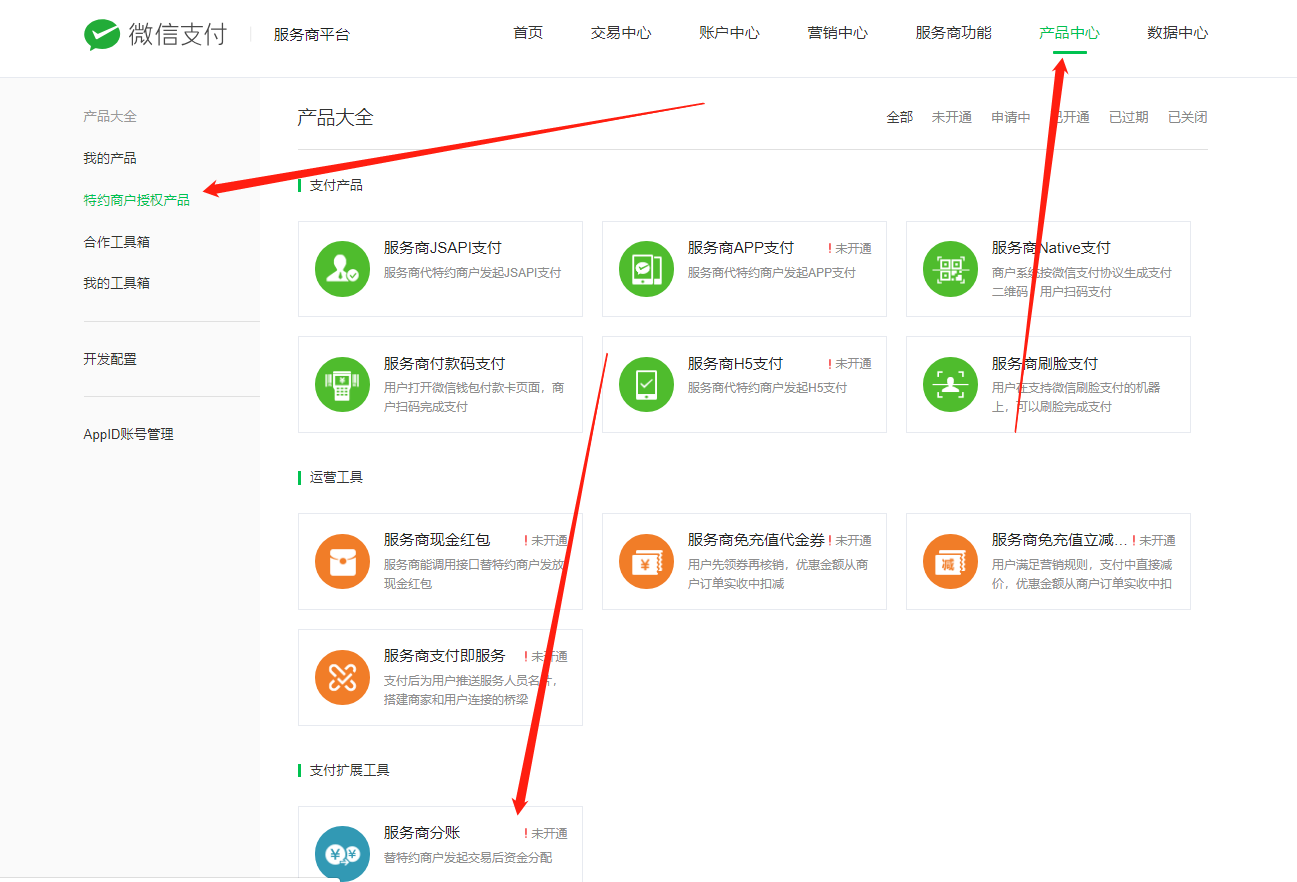Screen dimensions: 1297x882
Task: Click the 服务商付款码支付 title
Action: click(x=444, y=364)
